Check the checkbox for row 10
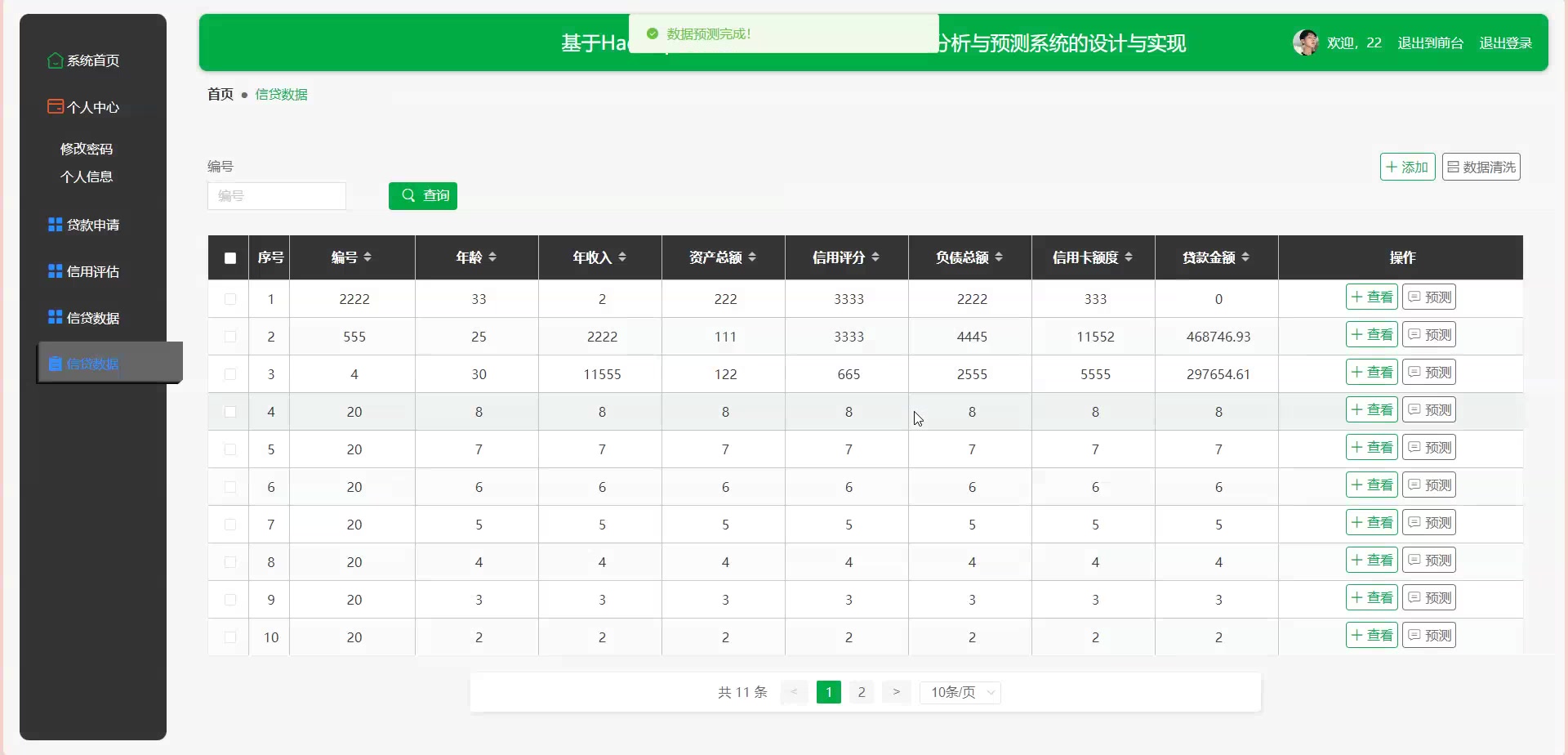 pos(230,637)
